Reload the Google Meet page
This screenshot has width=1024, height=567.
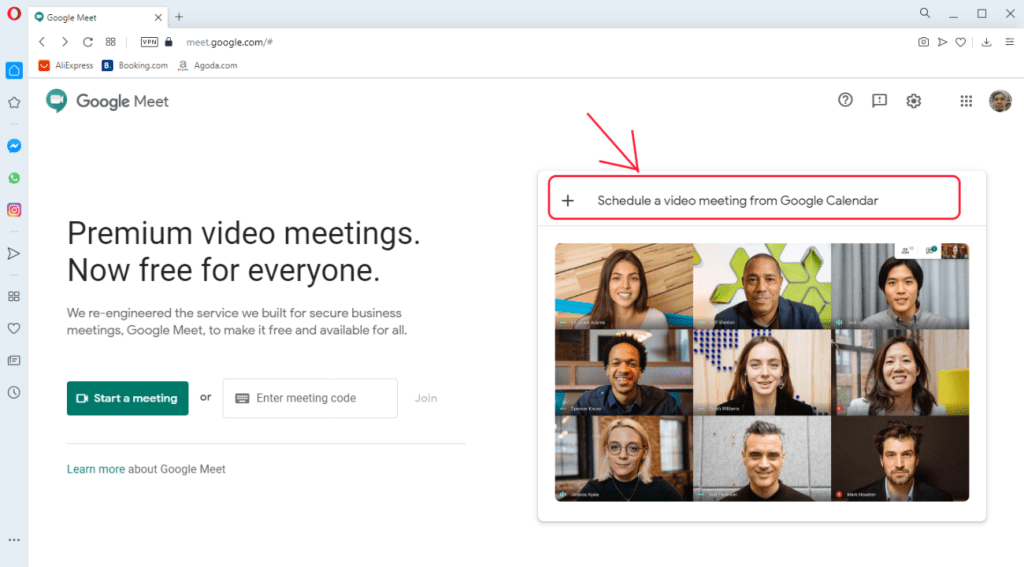pos(88,42)
